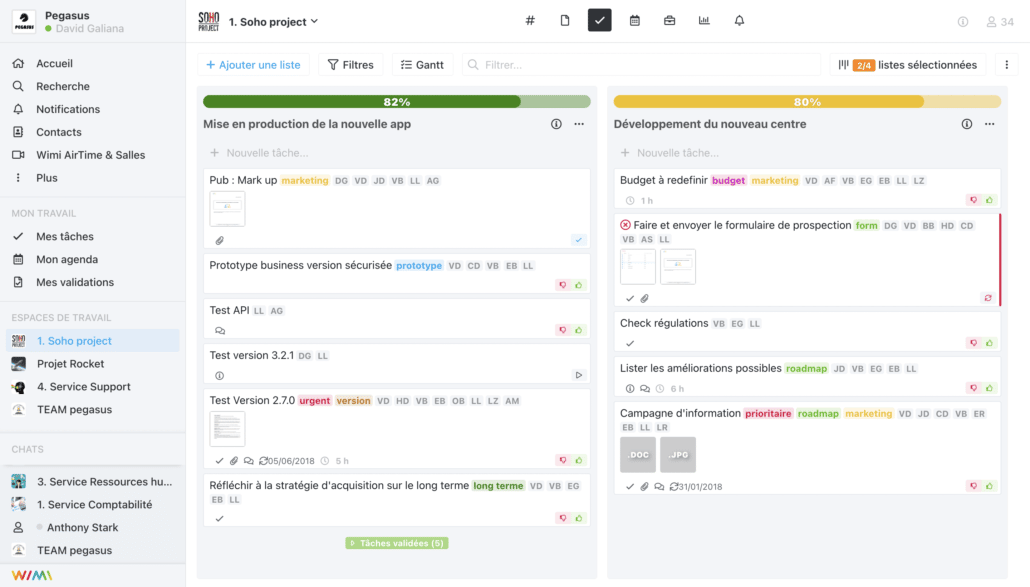This screenshot has width=1030, height=587.
Task: Click the info icon beside Mise en production
Action: tap(556, 124)
